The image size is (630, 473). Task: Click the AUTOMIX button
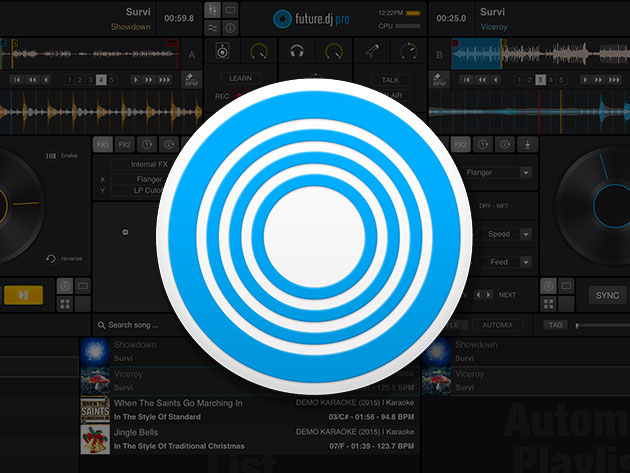(x=497, y=325)
